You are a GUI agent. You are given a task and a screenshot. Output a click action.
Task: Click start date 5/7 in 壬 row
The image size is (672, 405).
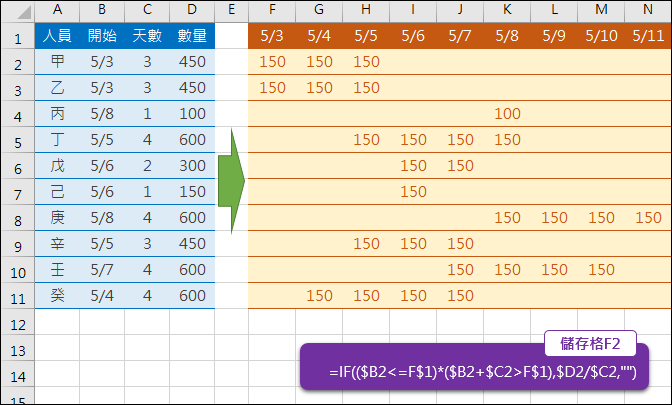tap(102, 270)
